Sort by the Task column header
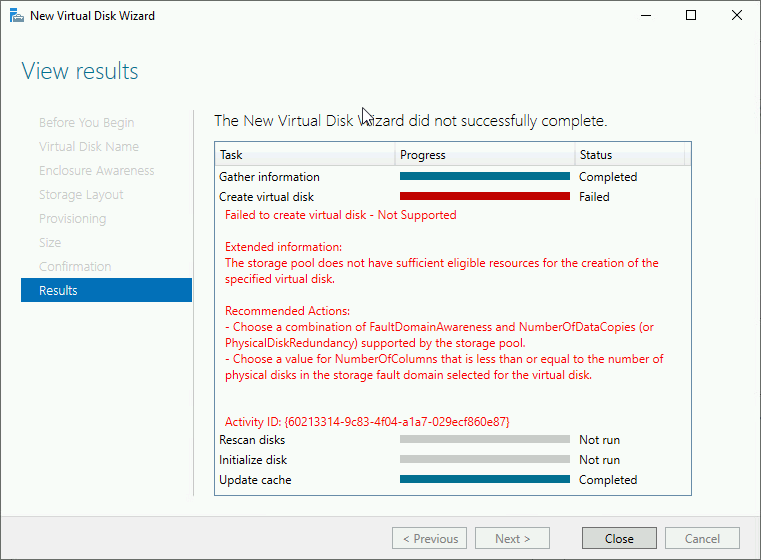The image size is (761, 560). point(305,155)
